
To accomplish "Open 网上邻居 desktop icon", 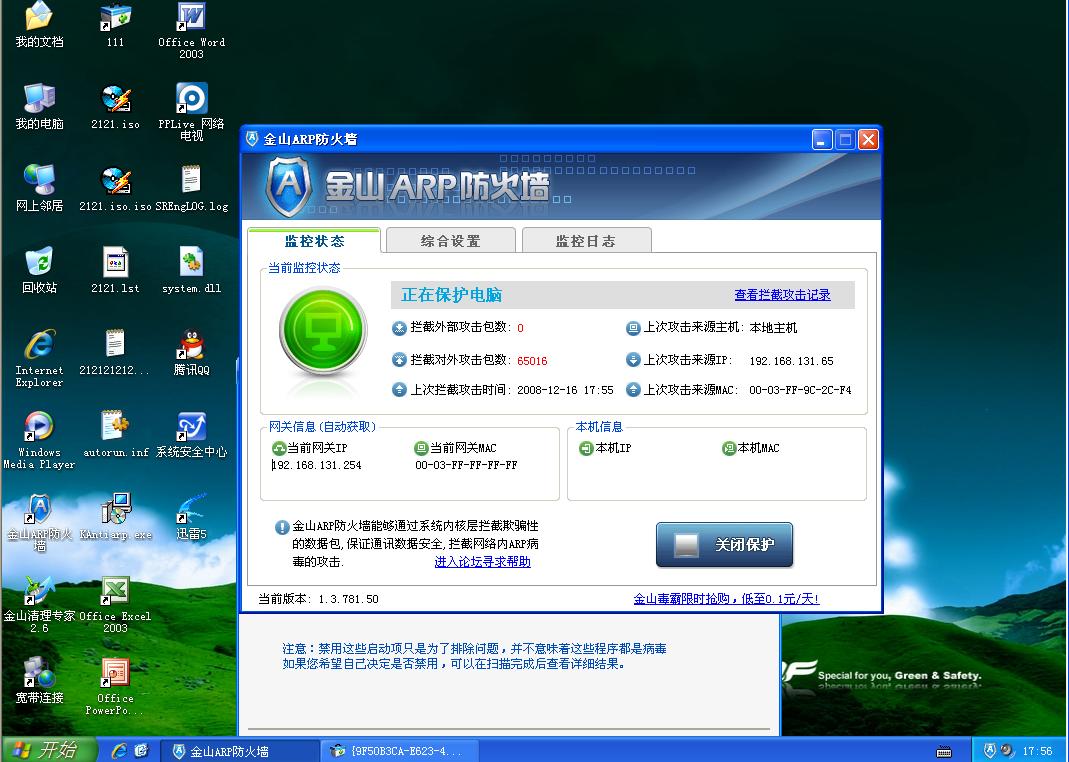I will tap(39, 188).
